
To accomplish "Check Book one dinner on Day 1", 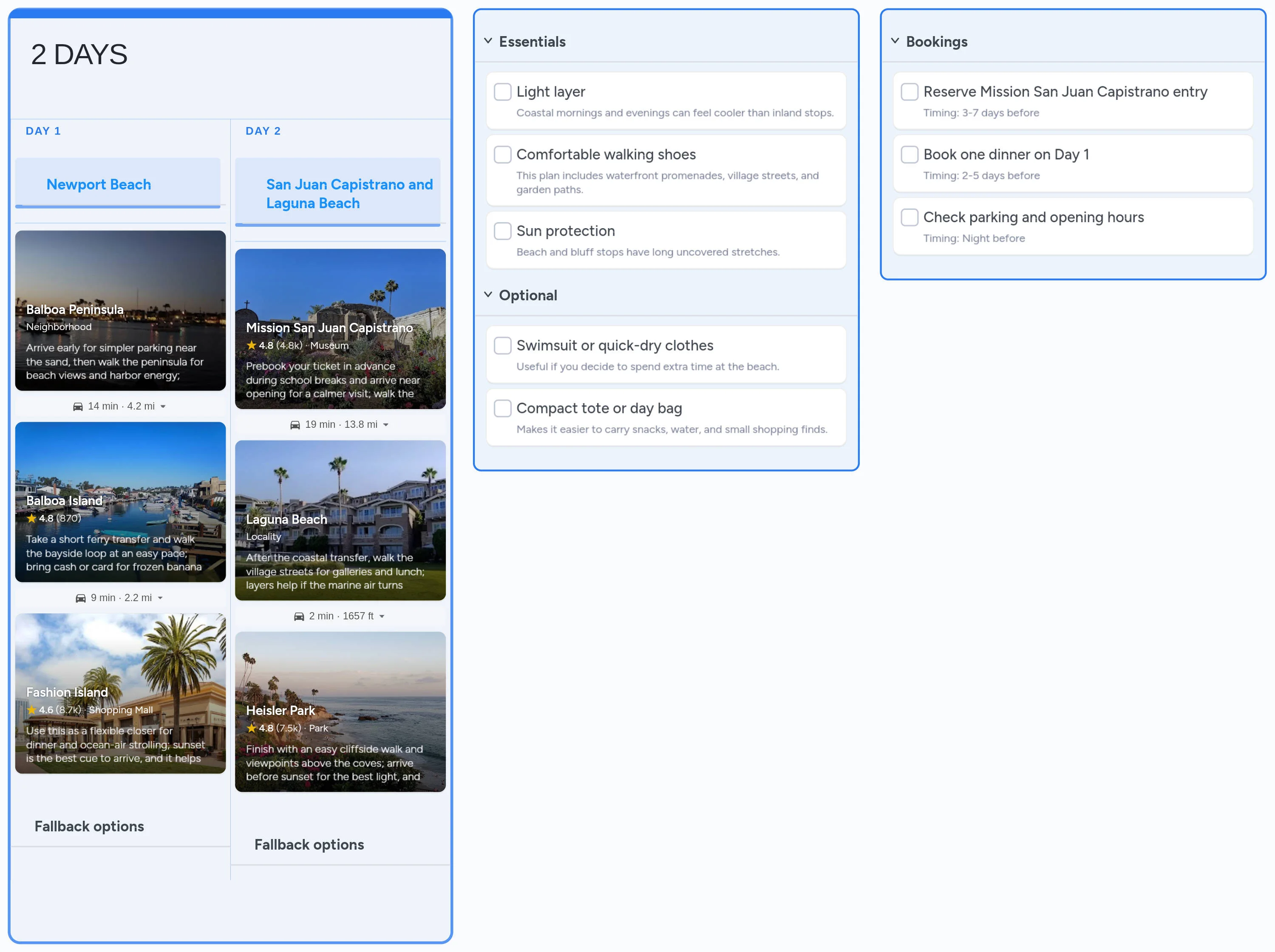I will click(909, 154).
